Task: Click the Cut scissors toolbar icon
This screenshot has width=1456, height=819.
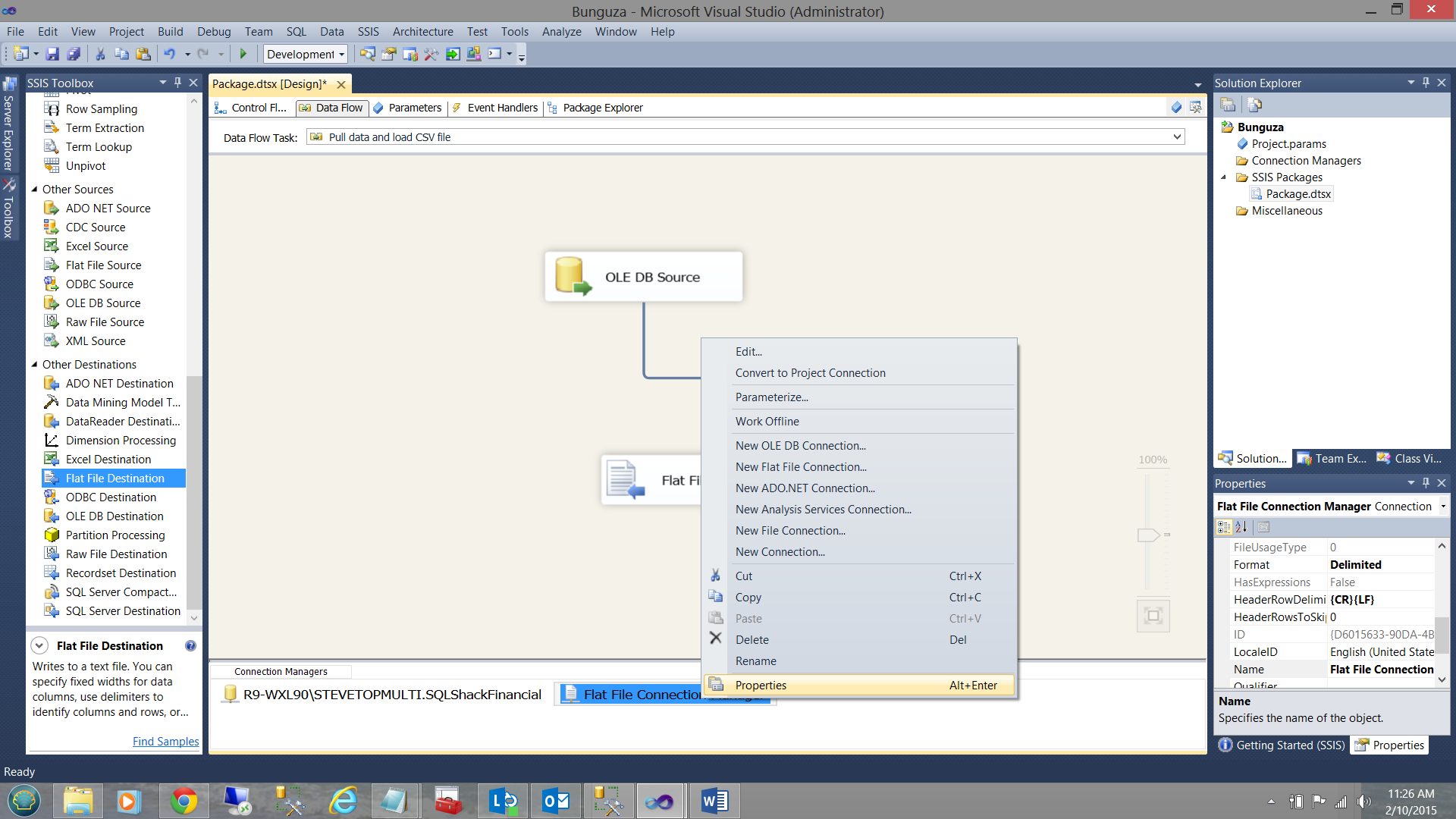Action: 99,54
